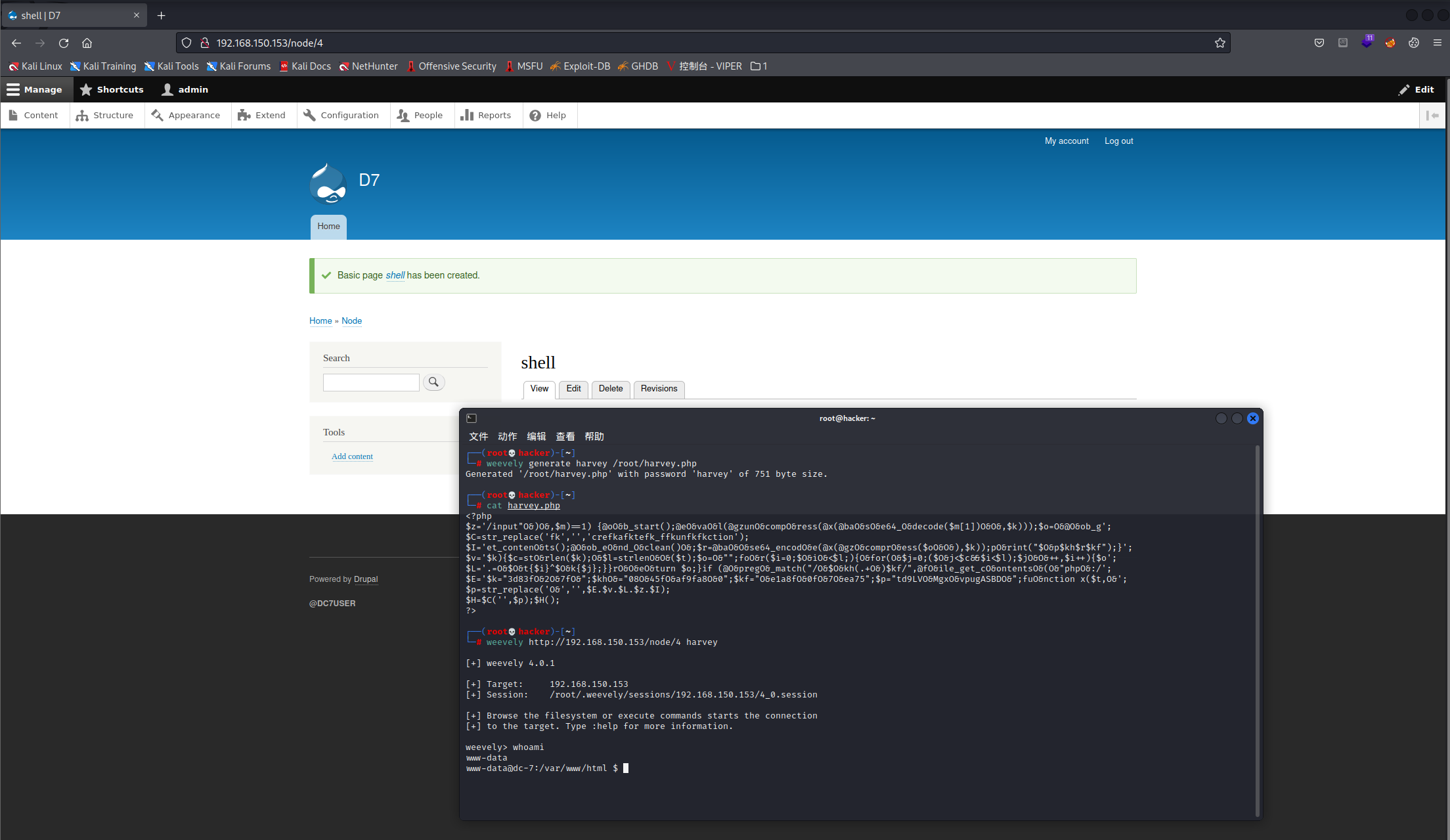Open the VIPER console bookmark

[x=704, y=66]
